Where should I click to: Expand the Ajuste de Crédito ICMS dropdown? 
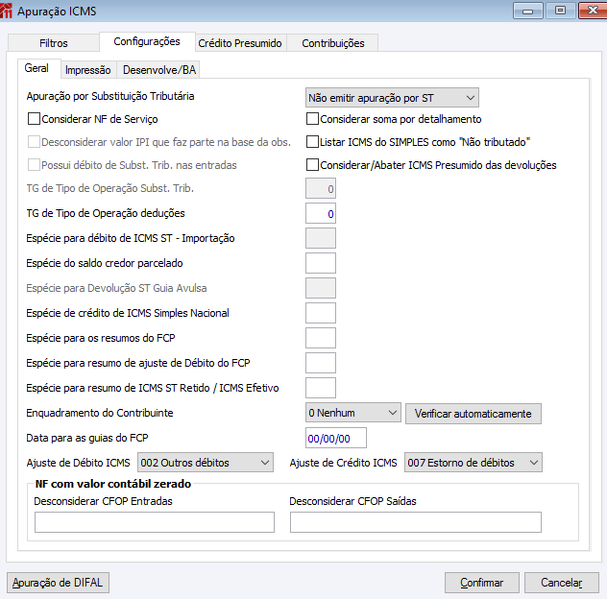point(473,462)
